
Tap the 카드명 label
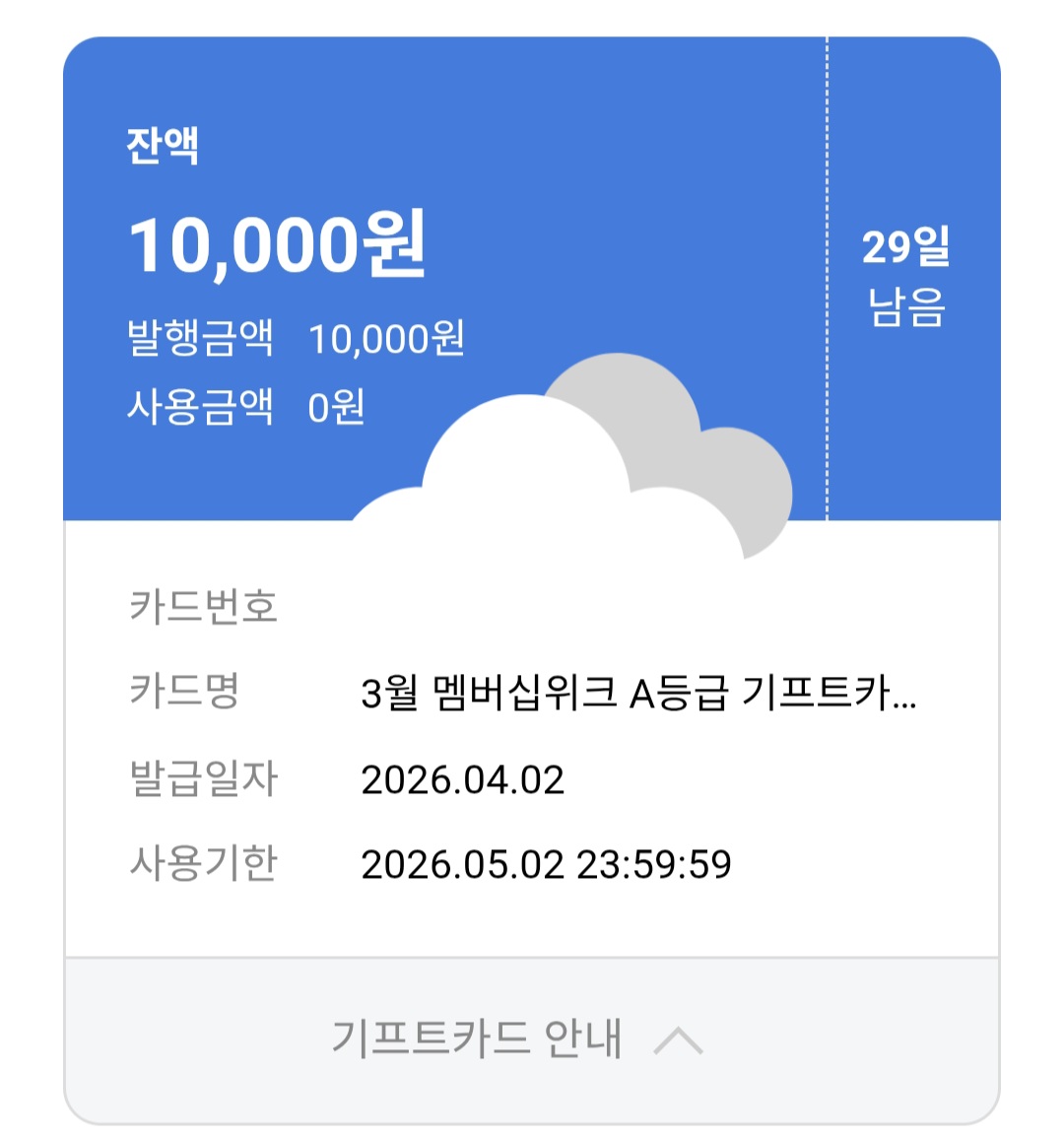coord(184,690)
